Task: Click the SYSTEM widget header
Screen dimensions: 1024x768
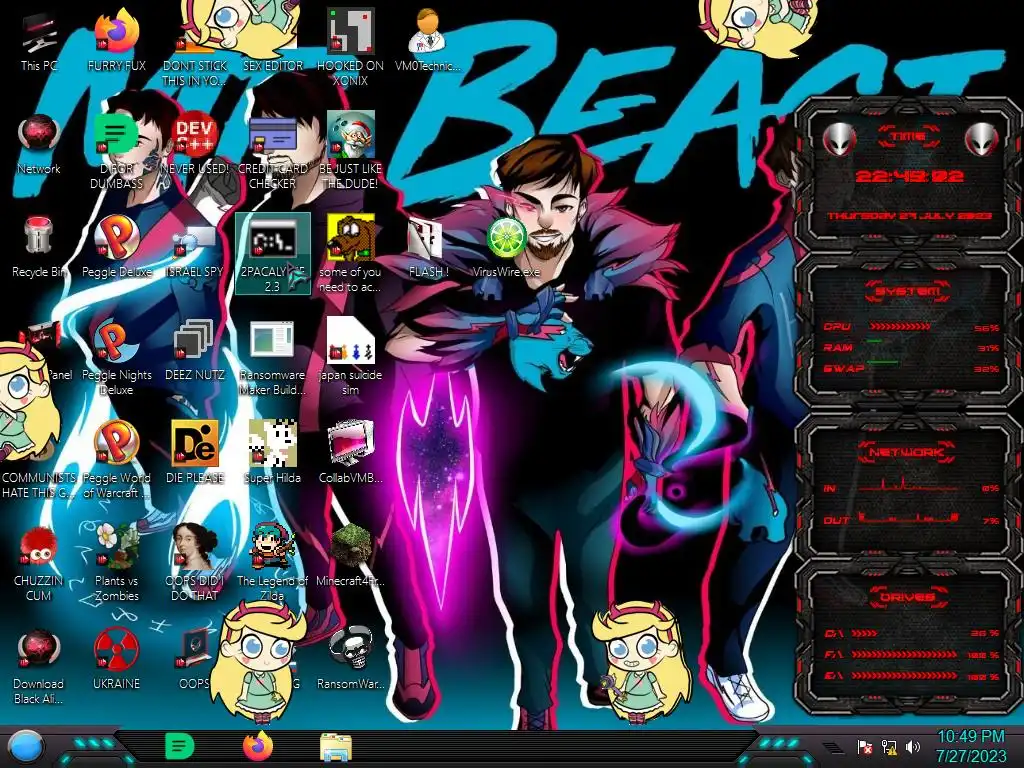Action: tap(907, 291)
